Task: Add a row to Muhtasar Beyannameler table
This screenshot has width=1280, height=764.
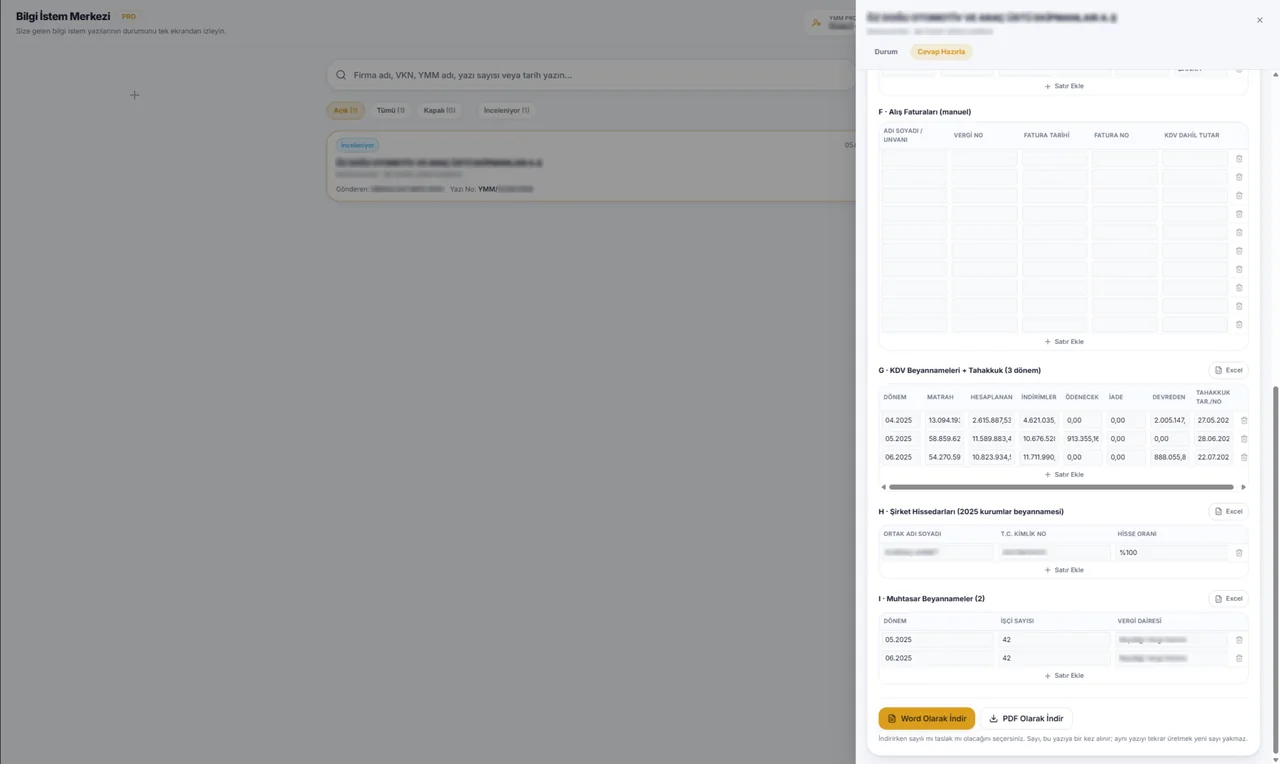Action: tap(1064, 676)
